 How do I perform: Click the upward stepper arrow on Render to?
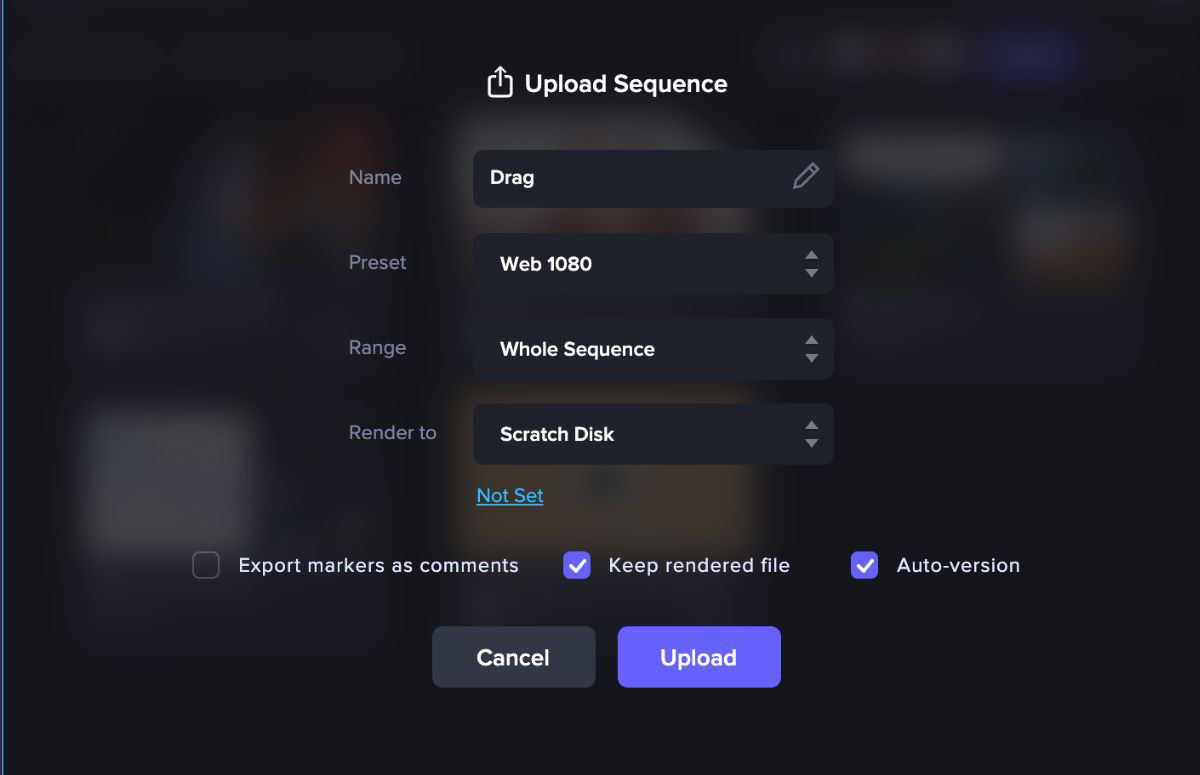(811, 427)
